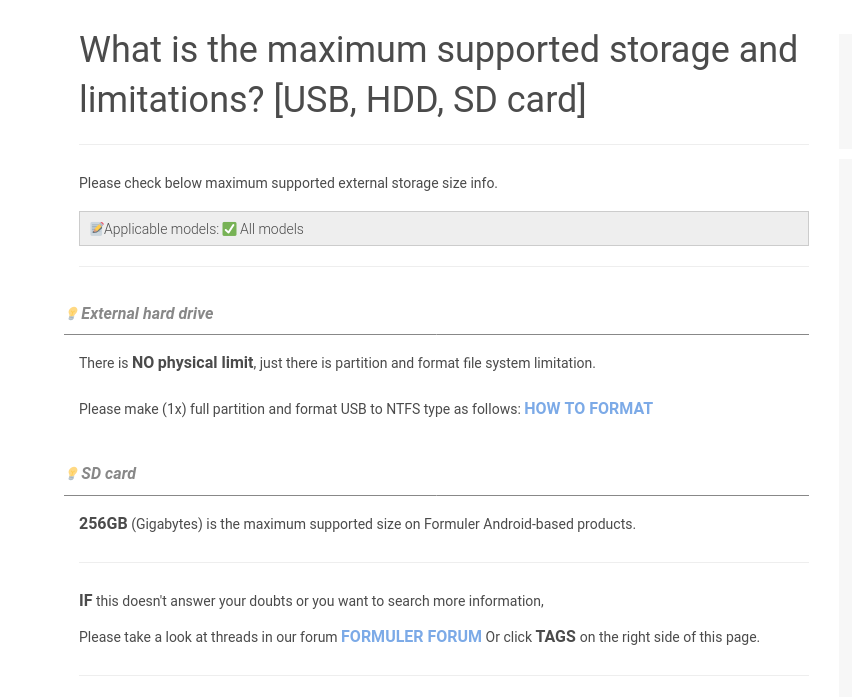852x697 pixels.
Task: Click the 'Please check below maximum supported' sentence
Action: pyautogui.click(x=288, y=183)
